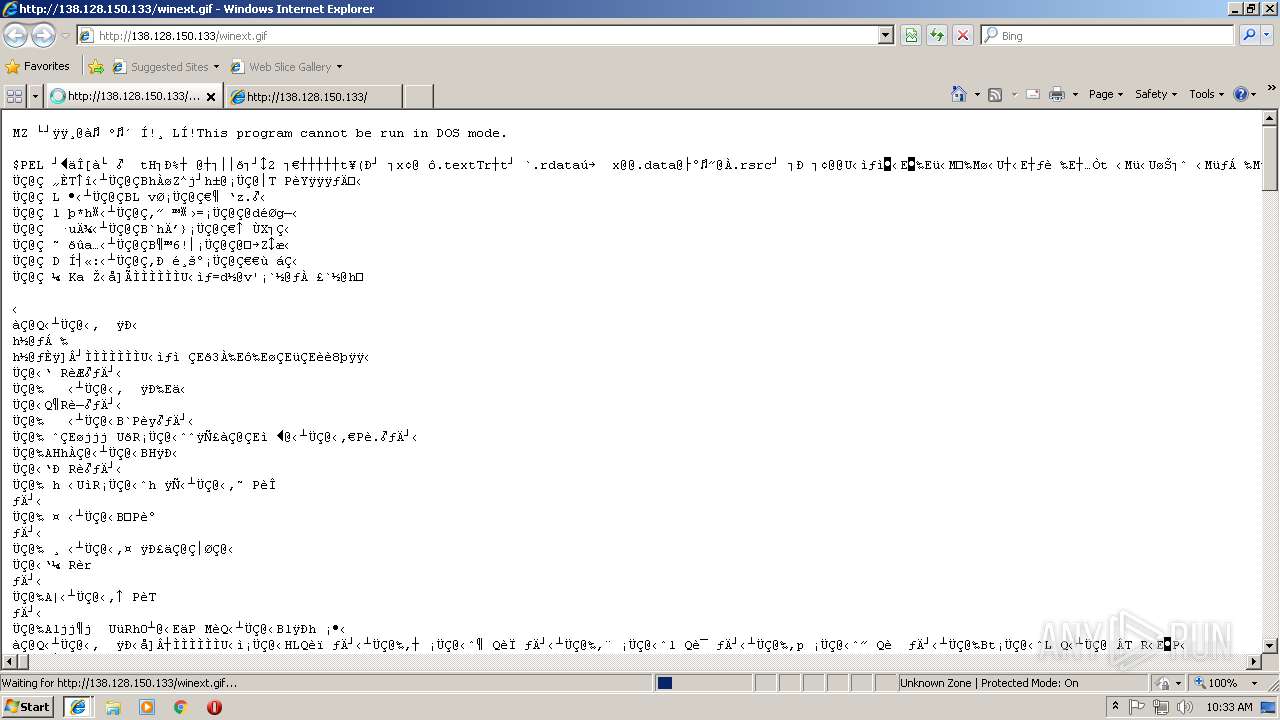Open Suggested Sites link

click(x=164, y=67)
